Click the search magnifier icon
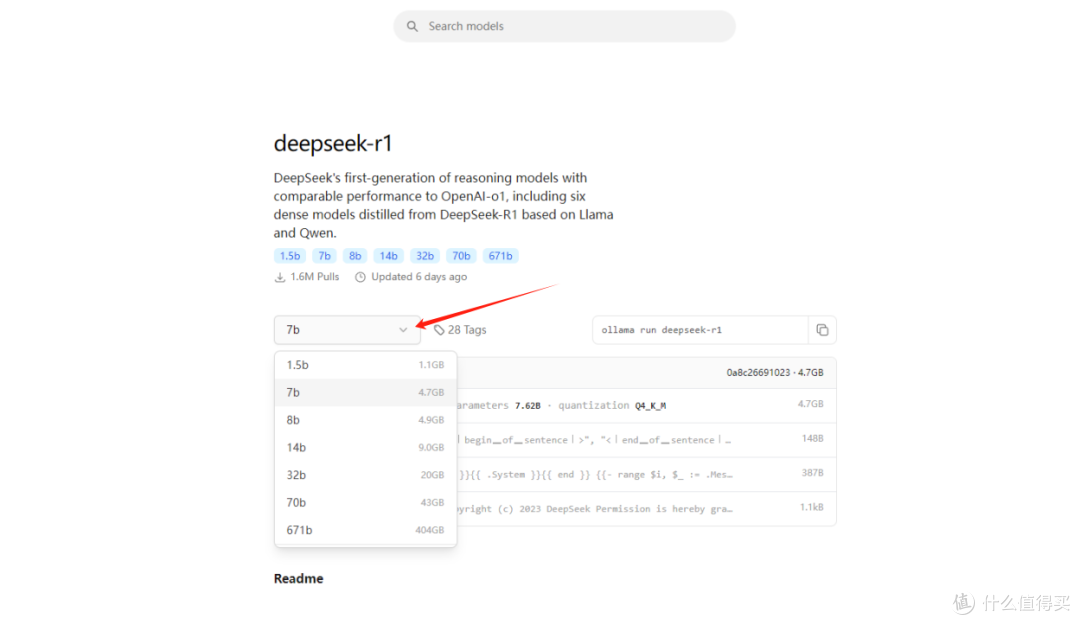Viewport: 1080px width, 625px height. pos(412,26)
